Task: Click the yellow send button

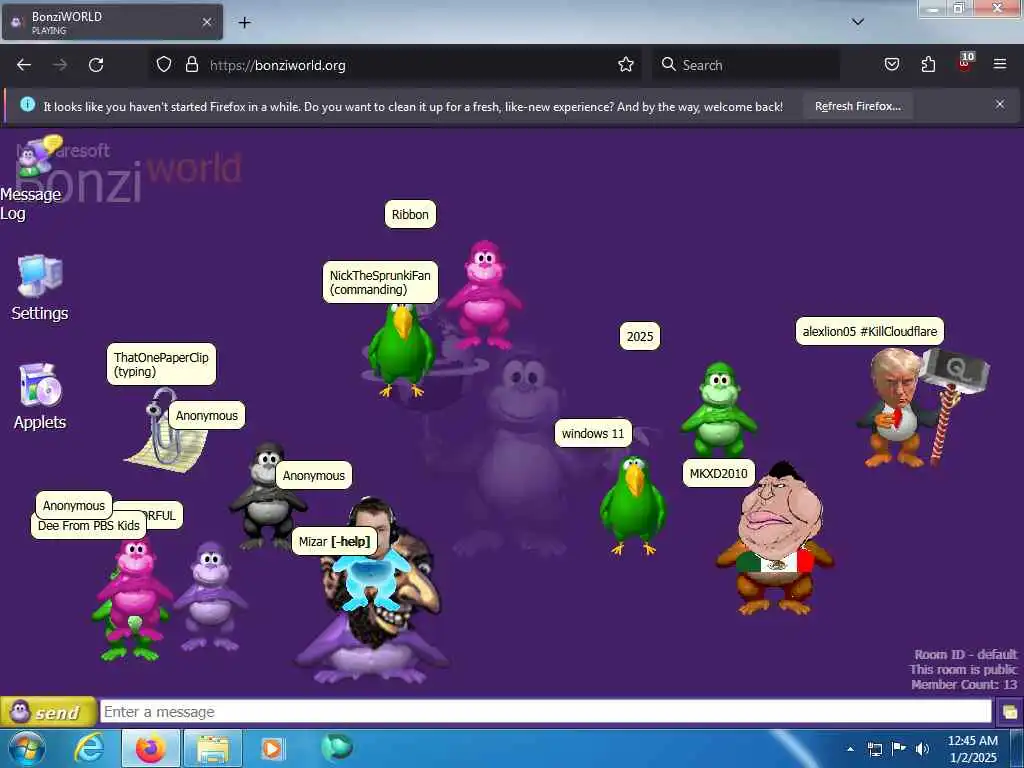Action: (x=48, y=711)
